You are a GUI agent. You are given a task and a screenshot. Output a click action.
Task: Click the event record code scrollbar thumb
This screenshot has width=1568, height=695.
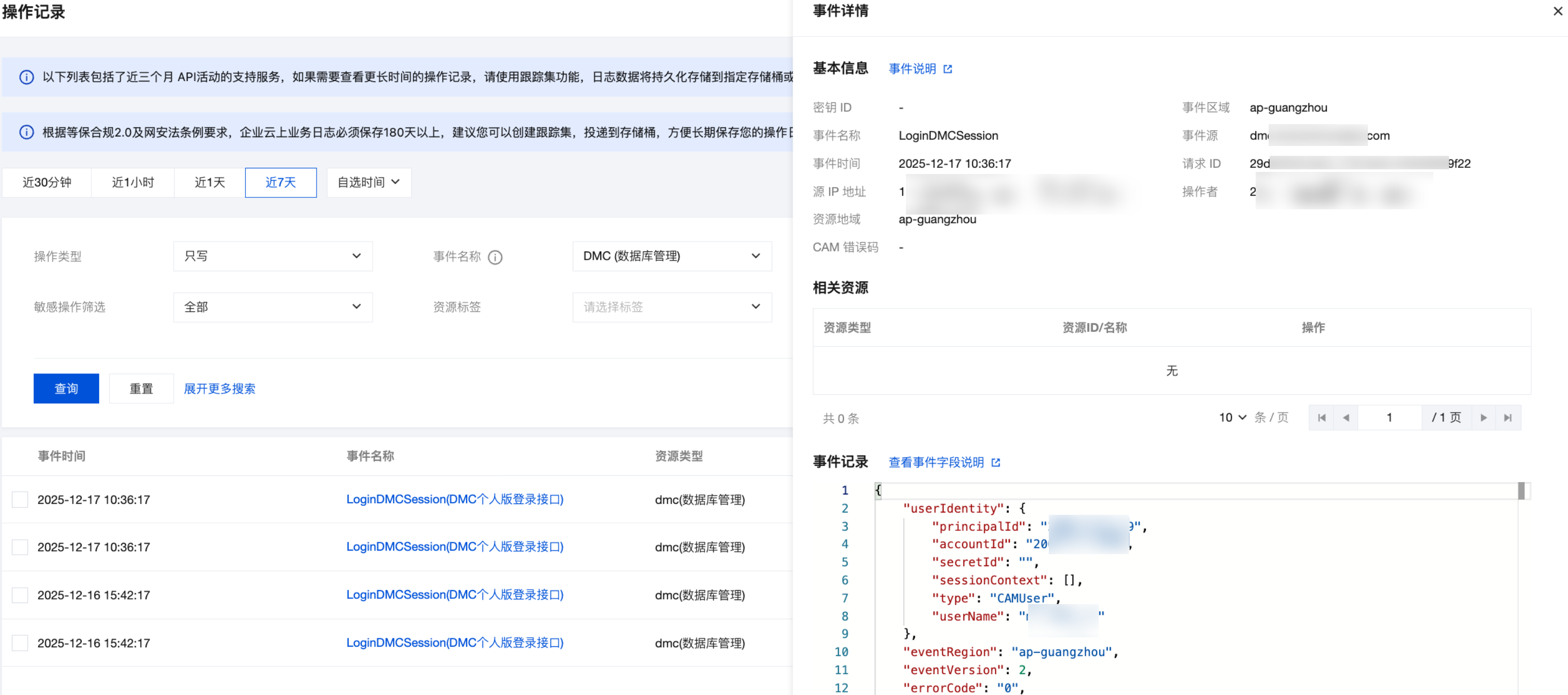pyautogui.click(x=1521, y=490)
